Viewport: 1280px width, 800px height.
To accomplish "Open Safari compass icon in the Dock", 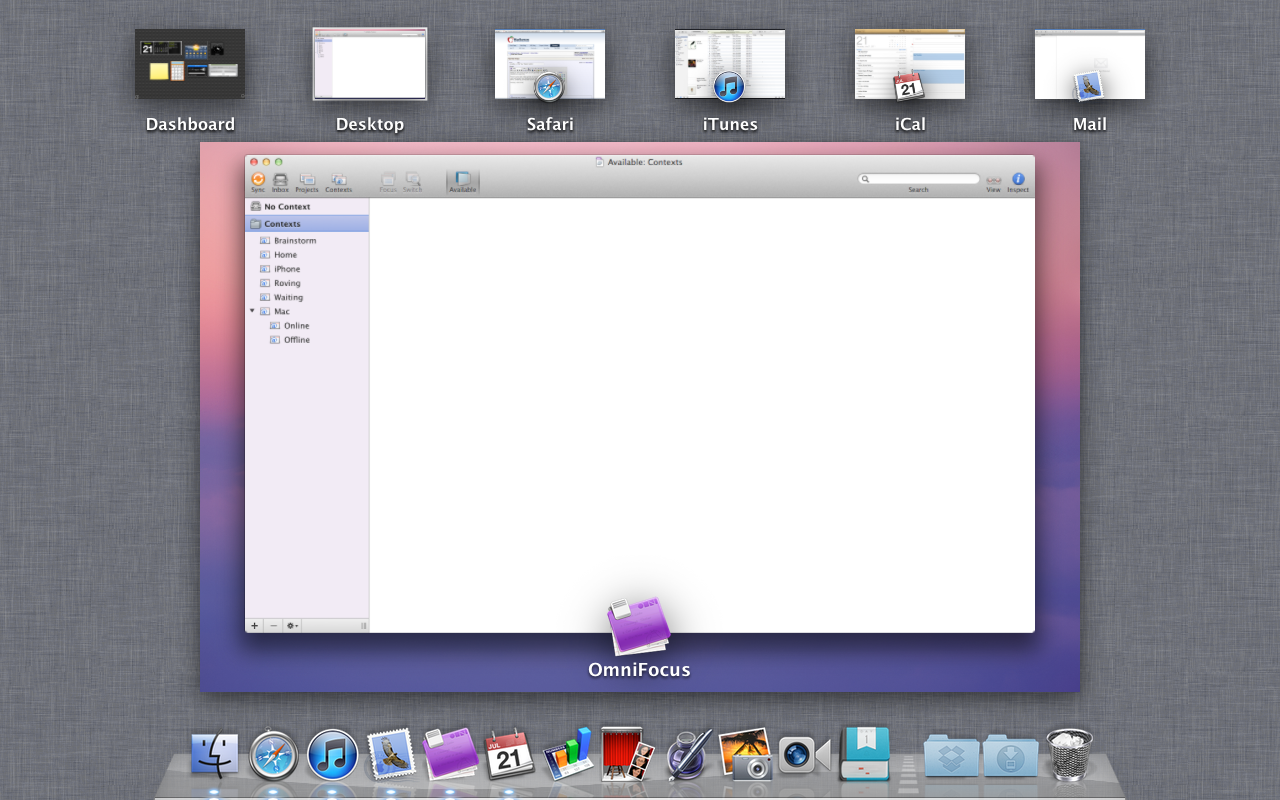I will click(x=274, y=756).
